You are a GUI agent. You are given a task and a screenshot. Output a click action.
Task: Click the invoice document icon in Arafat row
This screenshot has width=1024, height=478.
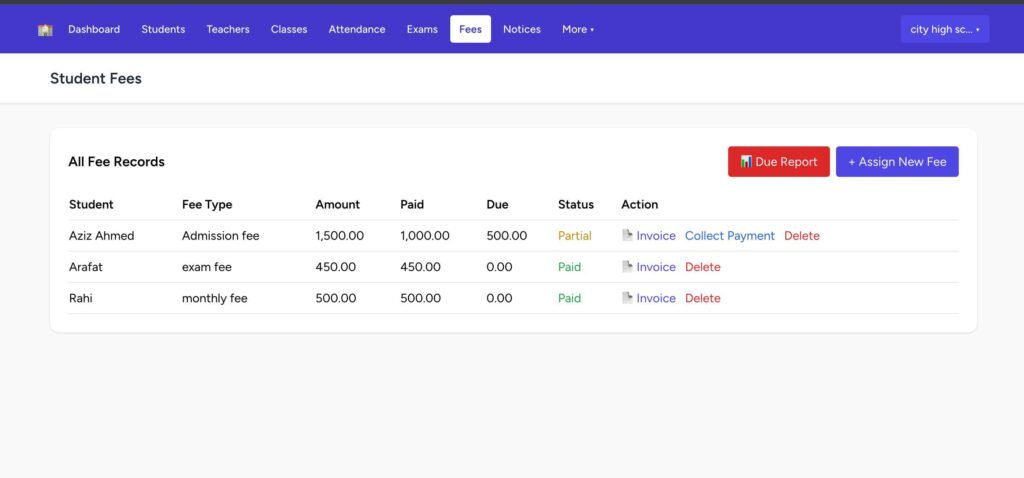(627, 267)
